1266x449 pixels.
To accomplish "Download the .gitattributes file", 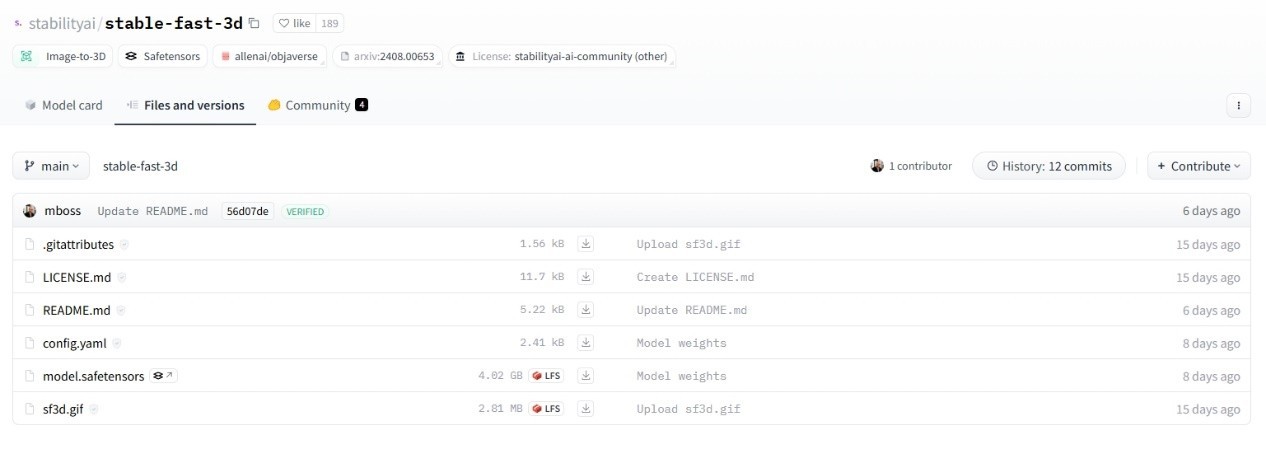I will [x=586, y=244].
